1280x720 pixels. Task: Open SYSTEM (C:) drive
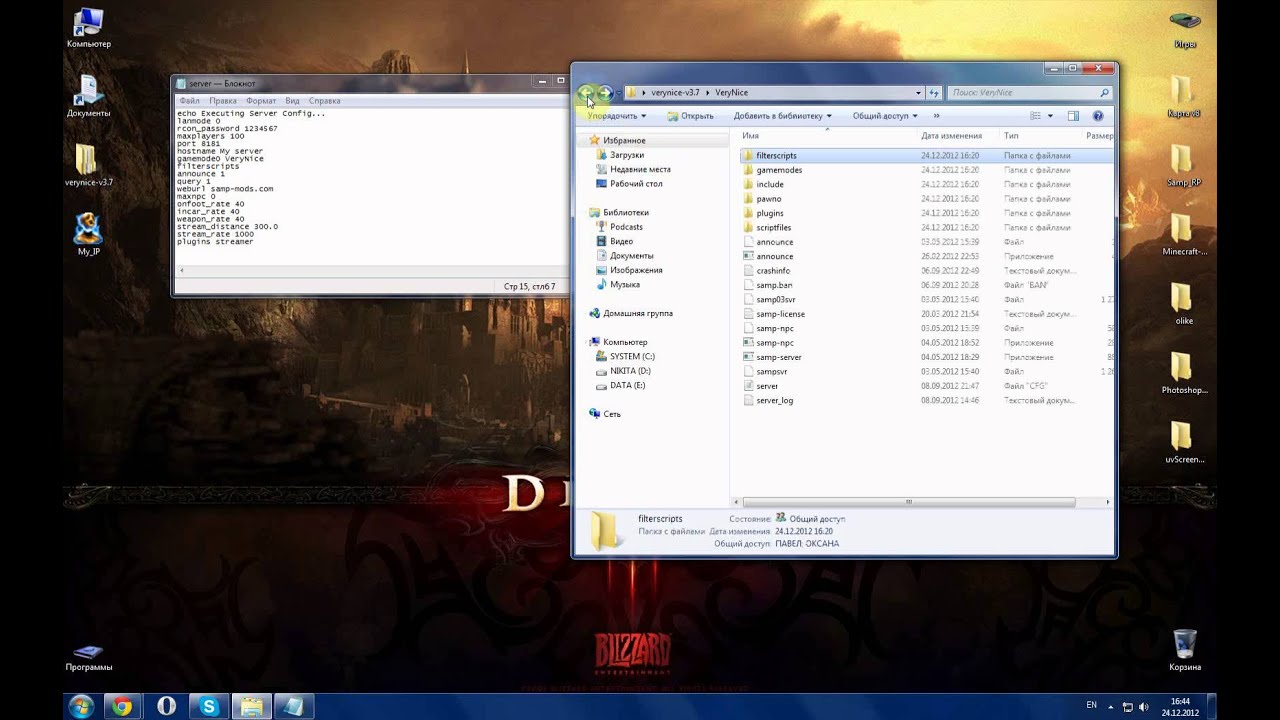[x=632, y=356]
